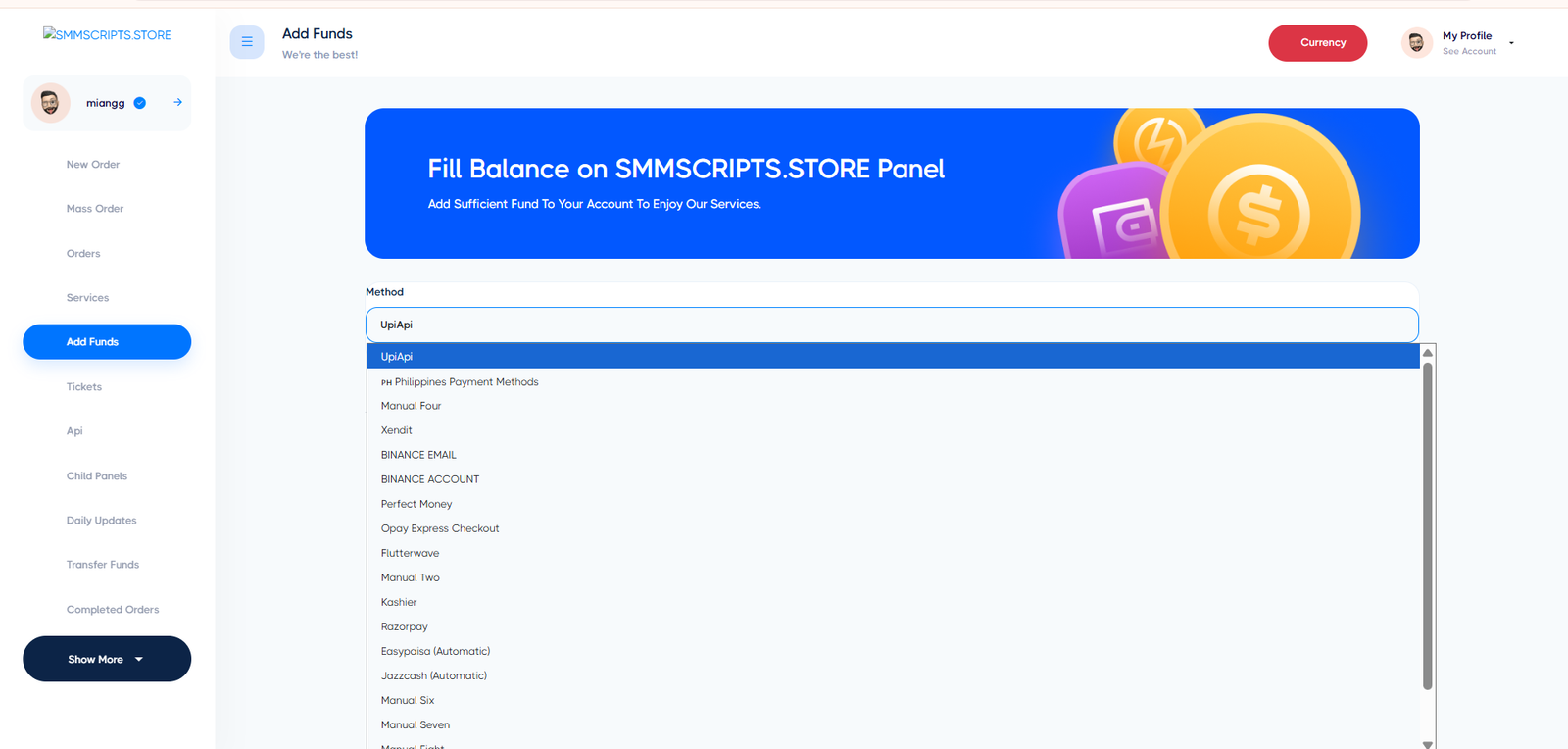Go to the Api page
The width and height of the screenshot is (1568, 749).
point(74,431)
